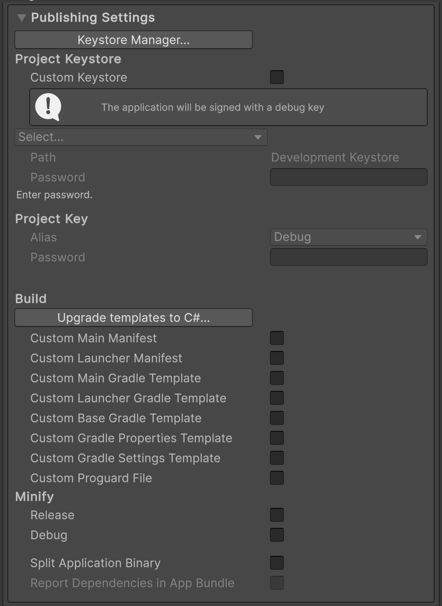Enable the Custom Keystore checkbox

[x=277, y=77]
